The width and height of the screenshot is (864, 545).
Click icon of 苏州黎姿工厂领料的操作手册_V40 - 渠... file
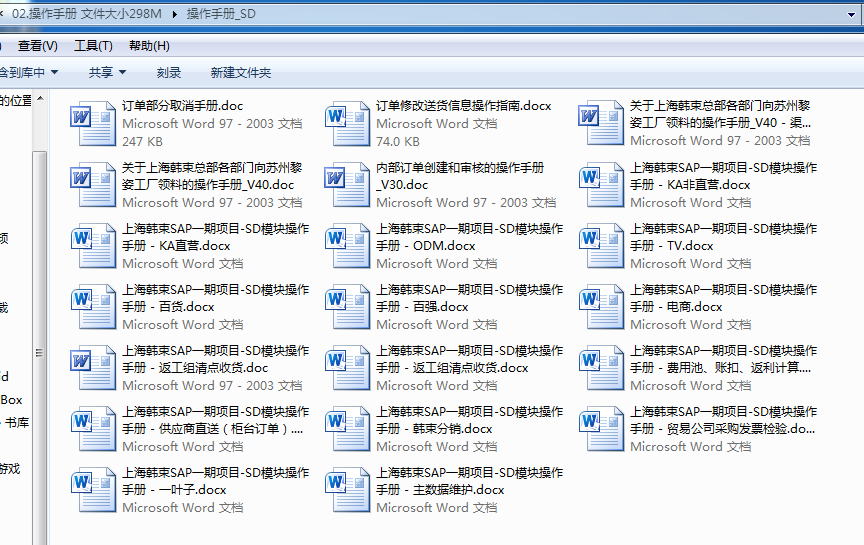click(601, 123)
